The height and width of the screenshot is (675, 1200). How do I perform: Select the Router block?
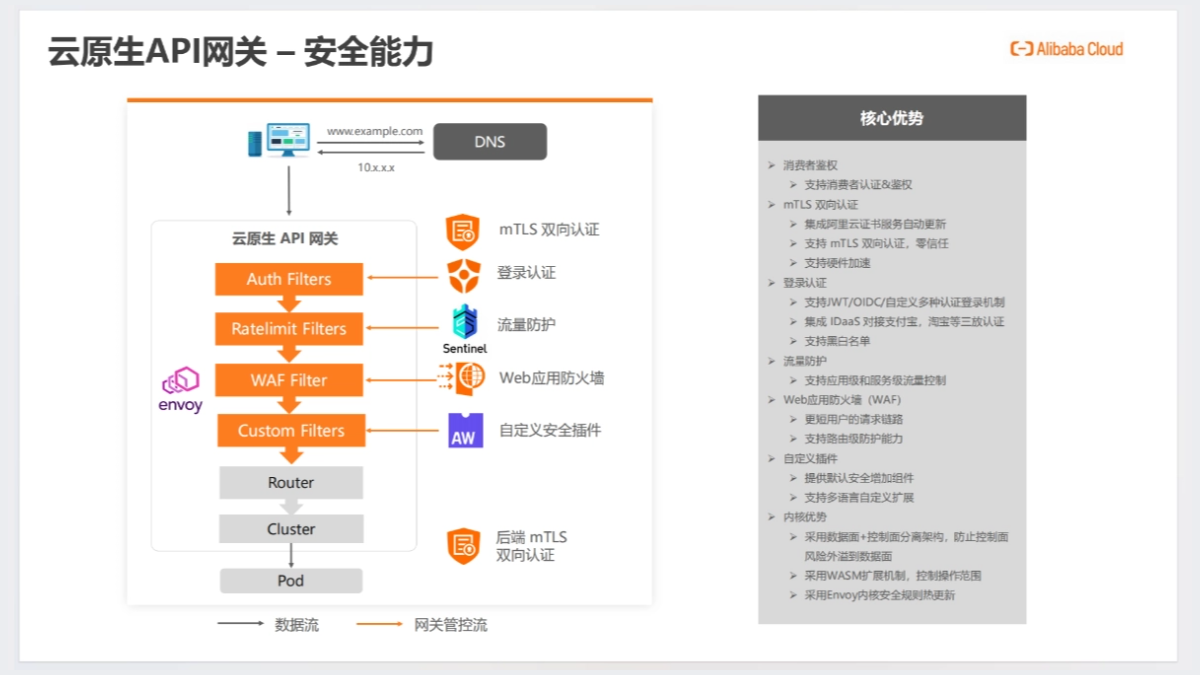(289, 482)
